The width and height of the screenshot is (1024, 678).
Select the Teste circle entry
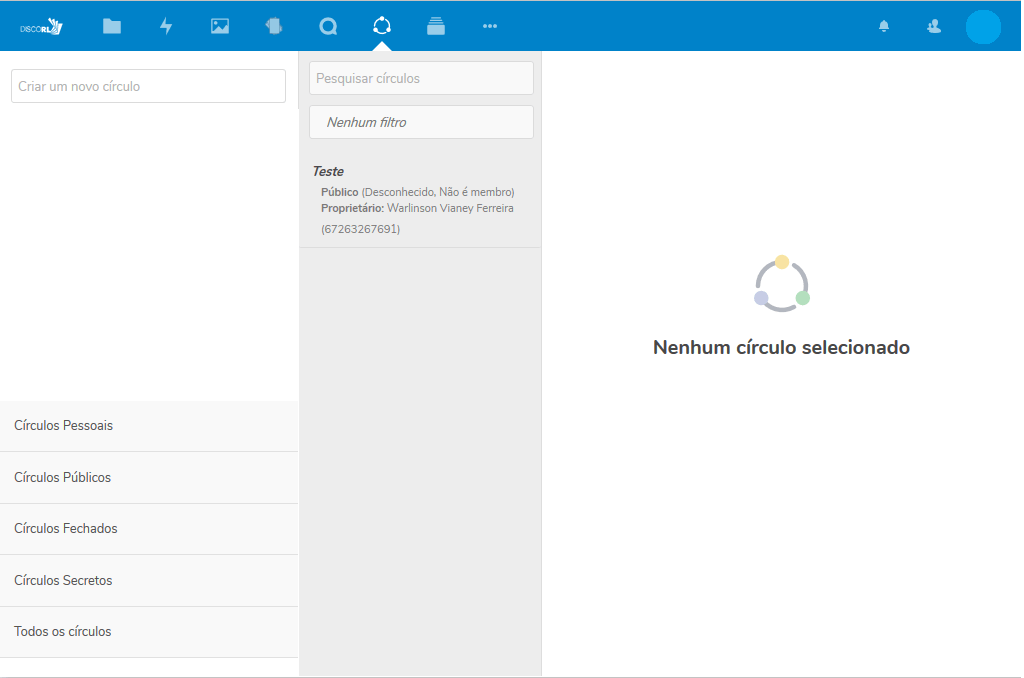point(420,199)
